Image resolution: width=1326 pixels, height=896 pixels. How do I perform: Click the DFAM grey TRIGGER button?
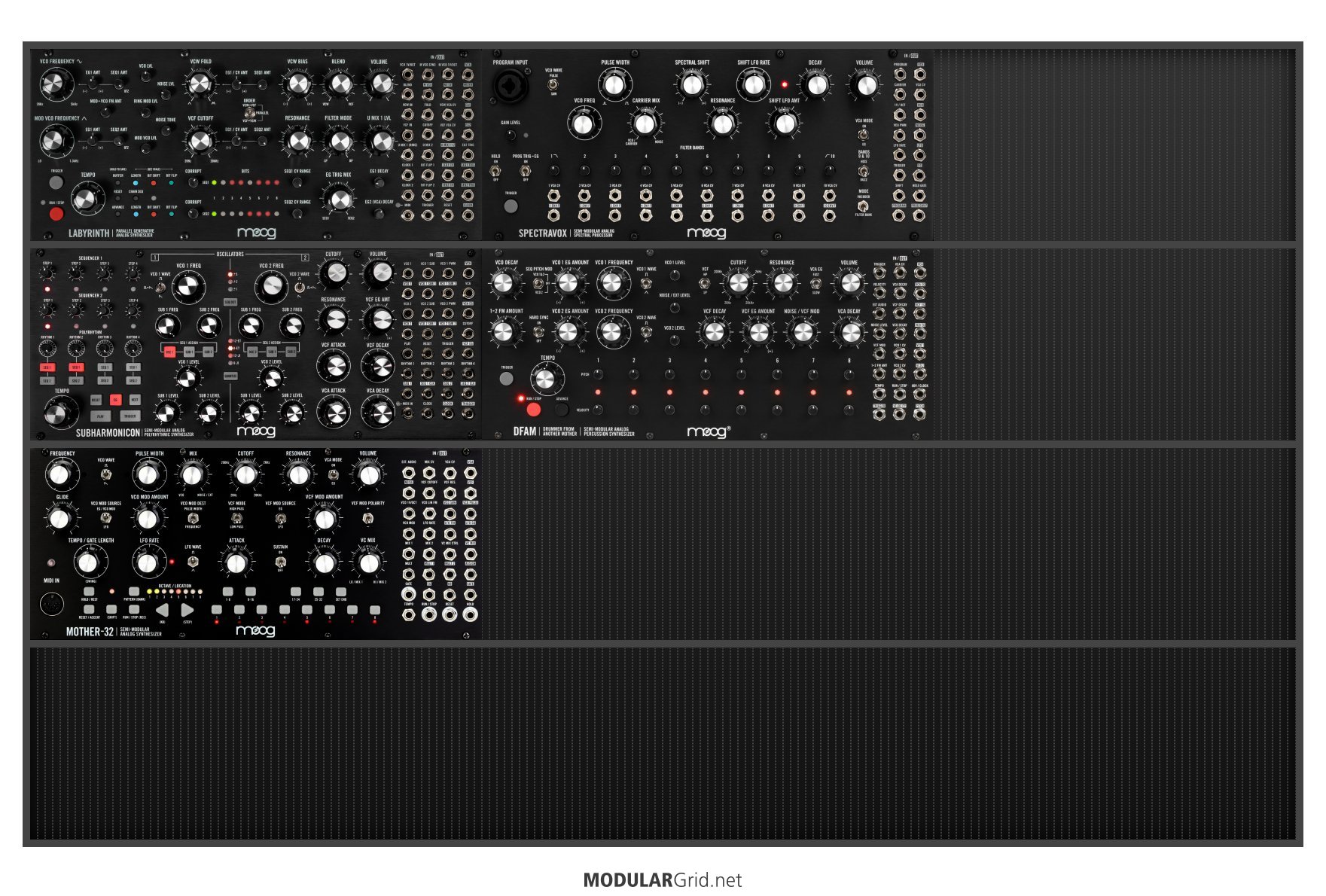point(507,378)
